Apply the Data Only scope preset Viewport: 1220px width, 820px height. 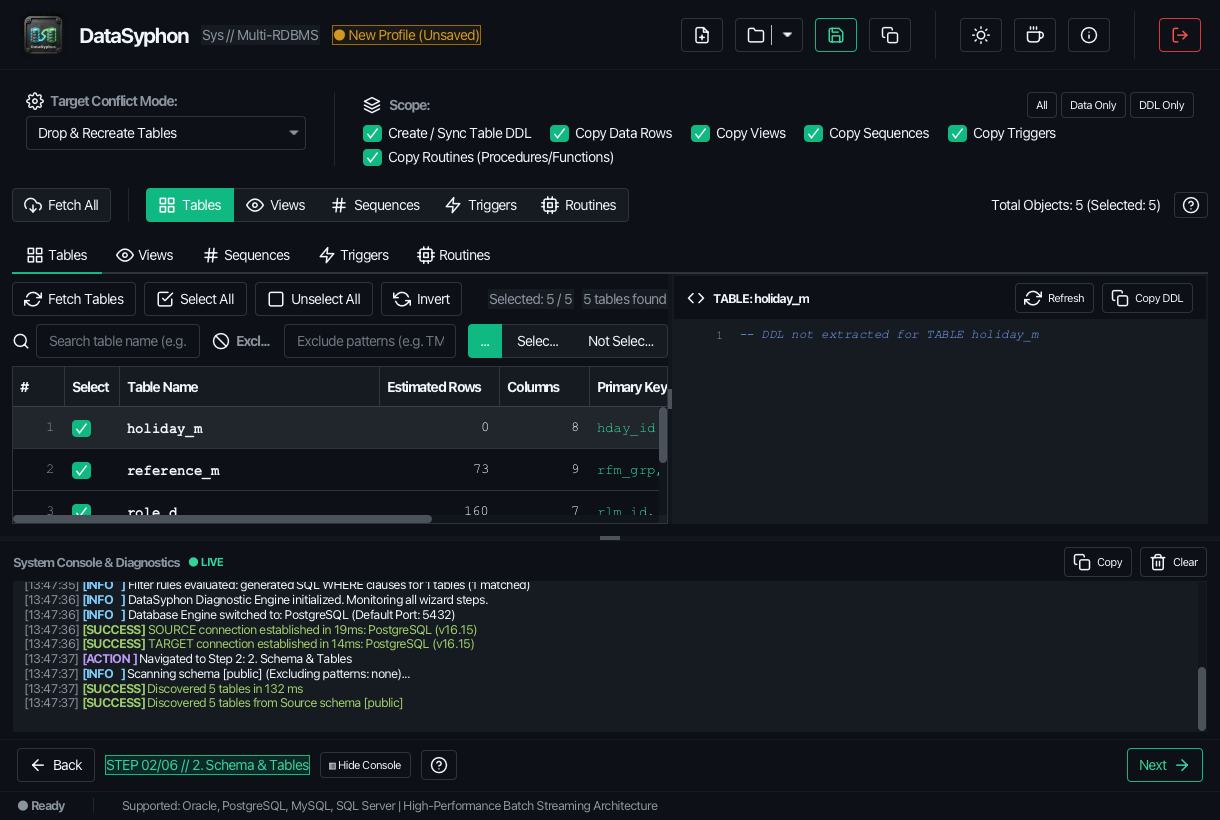(1093, 105)
